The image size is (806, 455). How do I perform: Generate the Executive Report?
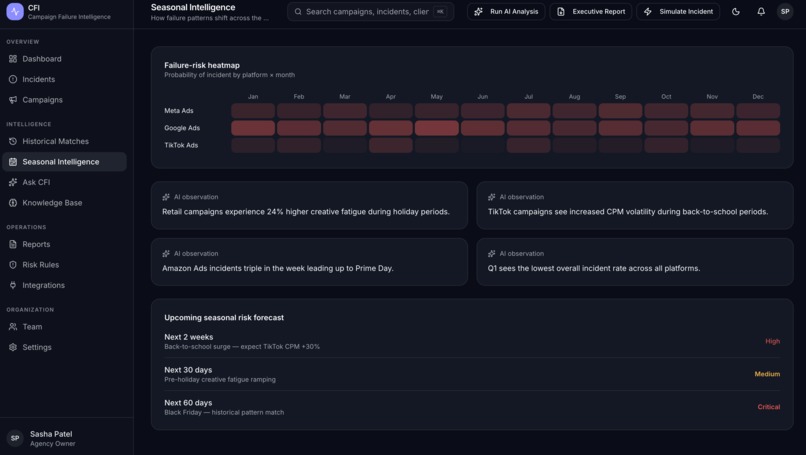tap(591, 11)
